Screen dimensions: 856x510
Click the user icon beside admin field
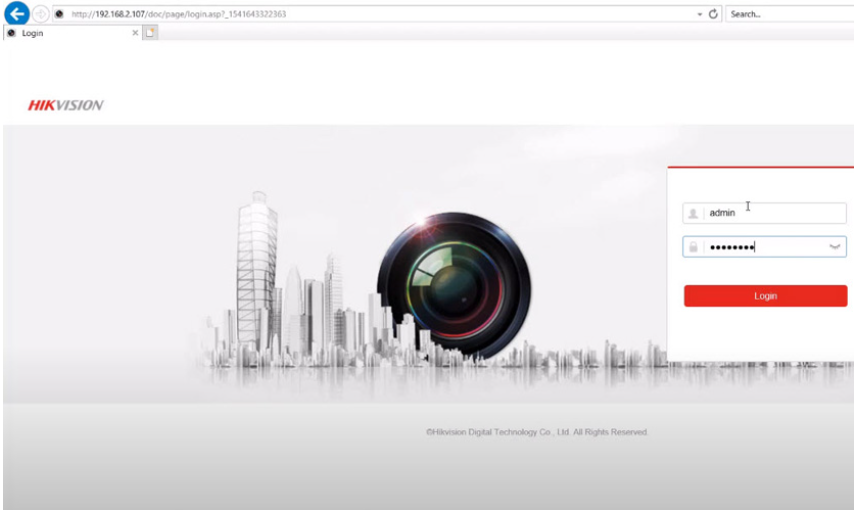(693, 213)
